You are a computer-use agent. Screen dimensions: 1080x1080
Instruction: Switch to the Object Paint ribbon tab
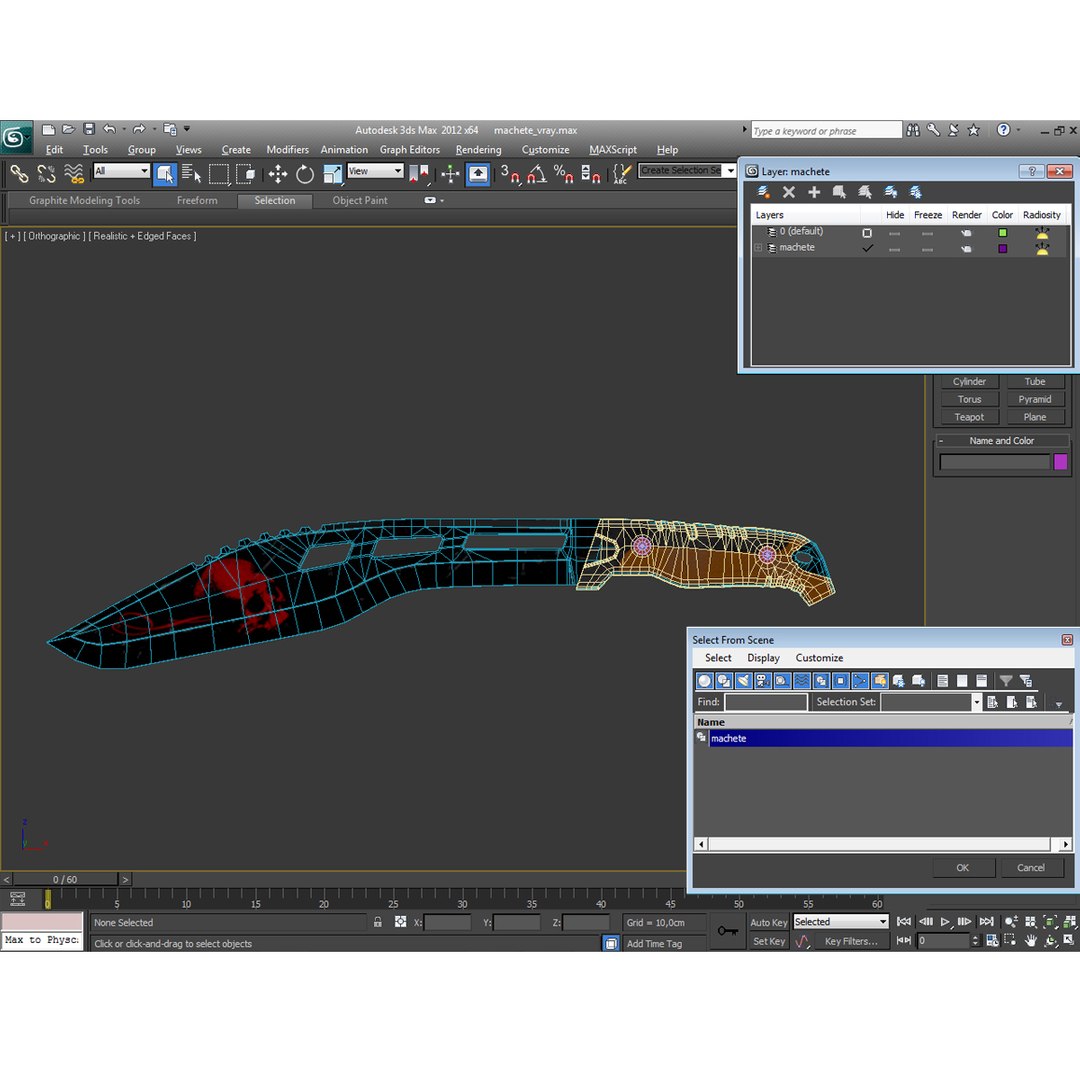point(360,200)
